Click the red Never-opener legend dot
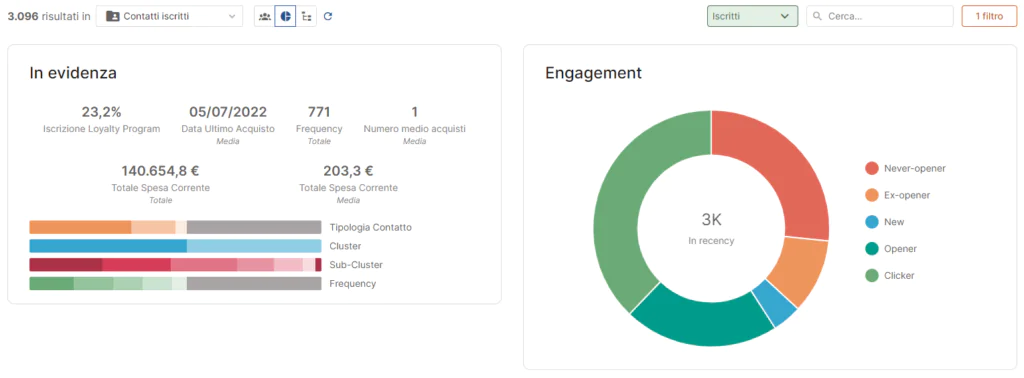This screenshot has width=1024, height=378. click(872, 168)
